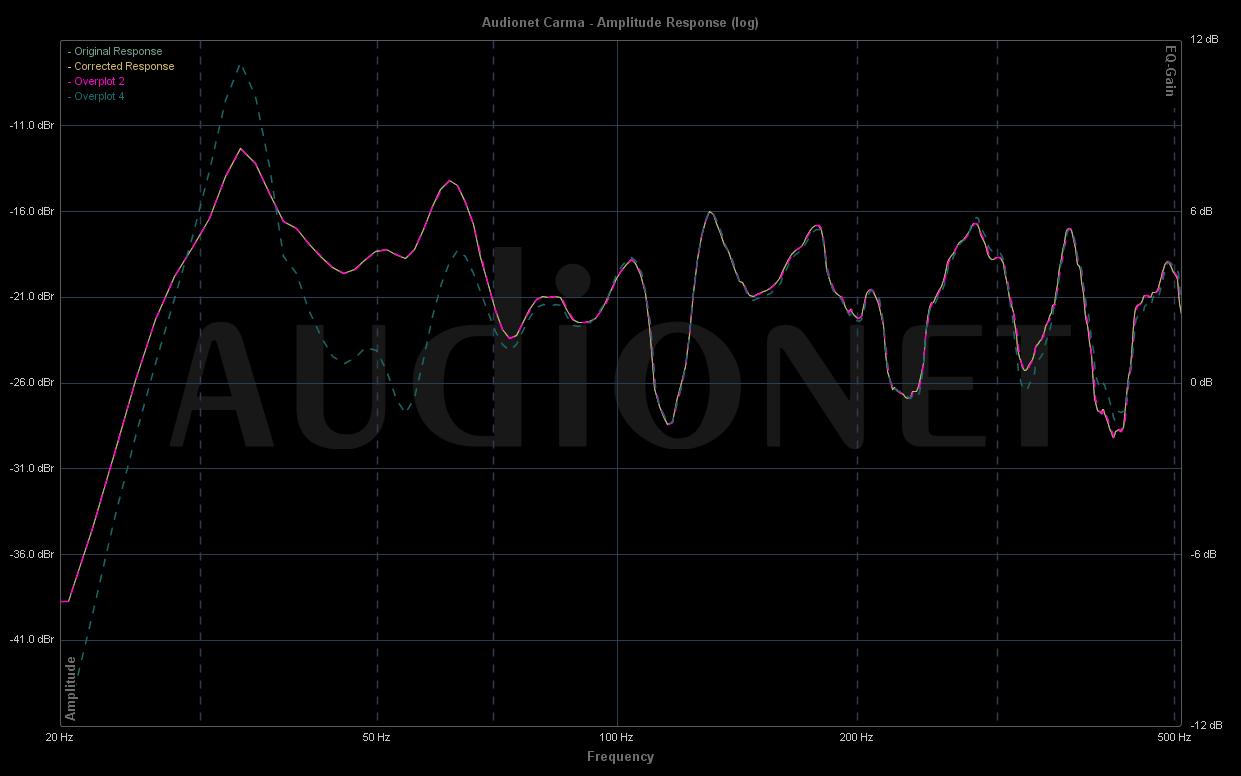Click the 50 Hz frequency tick label

[376, 737]
